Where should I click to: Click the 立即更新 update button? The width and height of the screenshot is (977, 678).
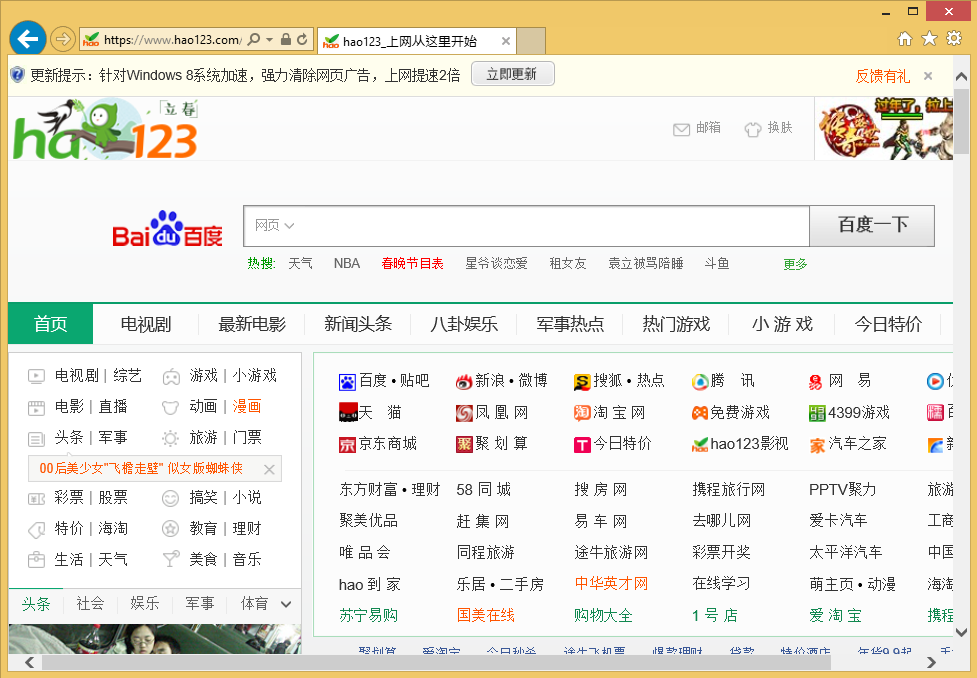coord(512,74)
